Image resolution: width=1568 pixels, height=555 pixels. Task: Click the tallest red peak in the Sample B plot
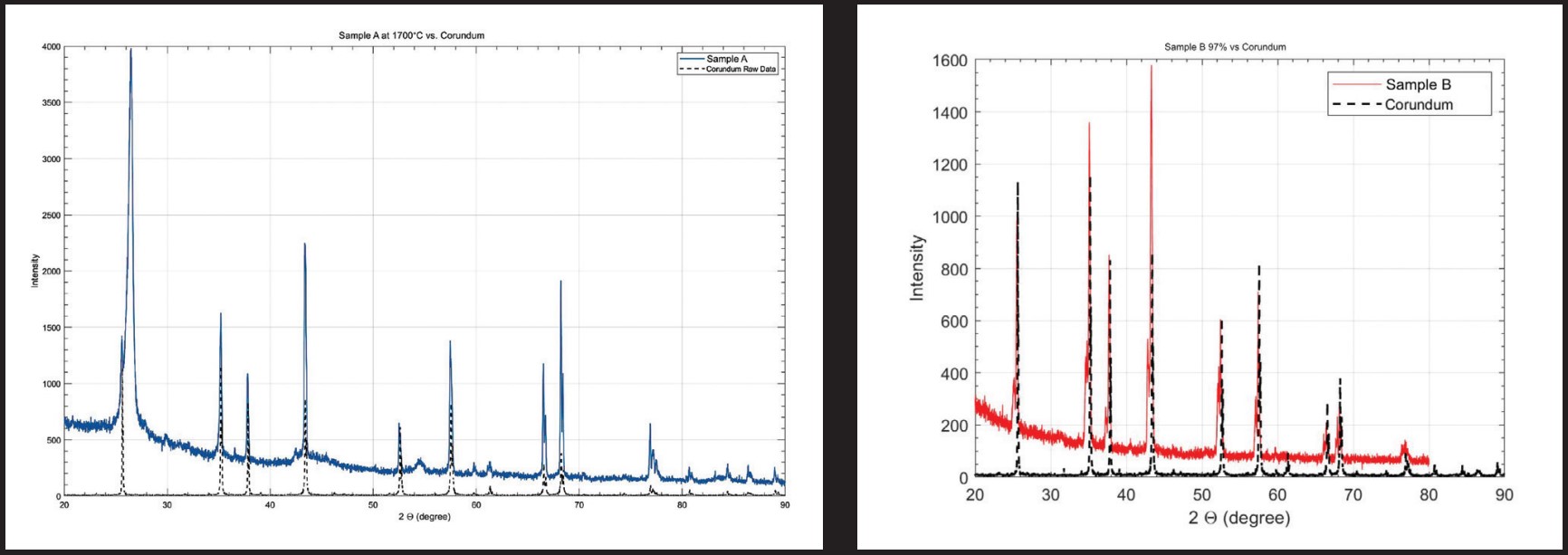click(x=1152, y=68)
